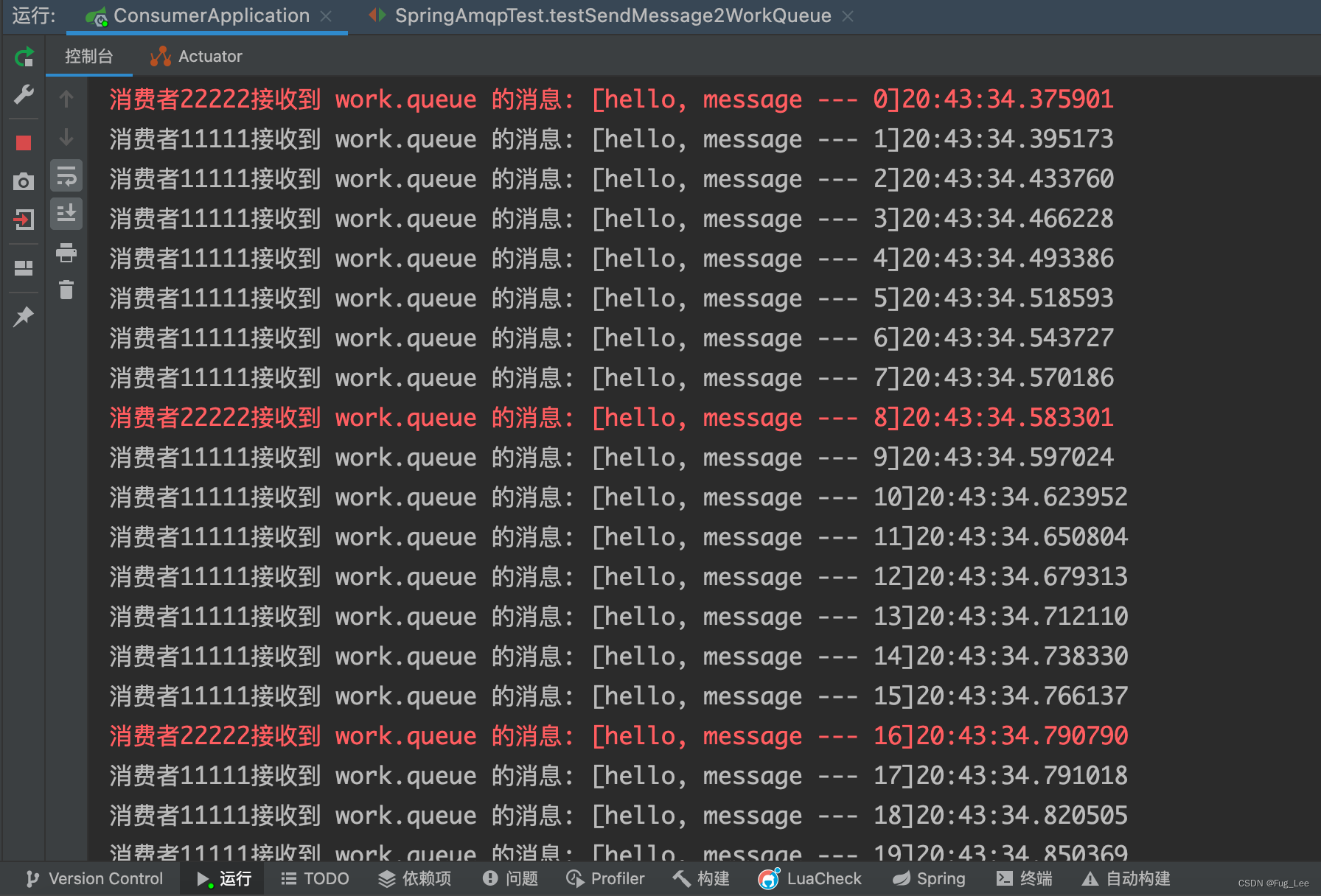Click the log line for message 4
This screenshot has height=896, width=1321.
611,258
